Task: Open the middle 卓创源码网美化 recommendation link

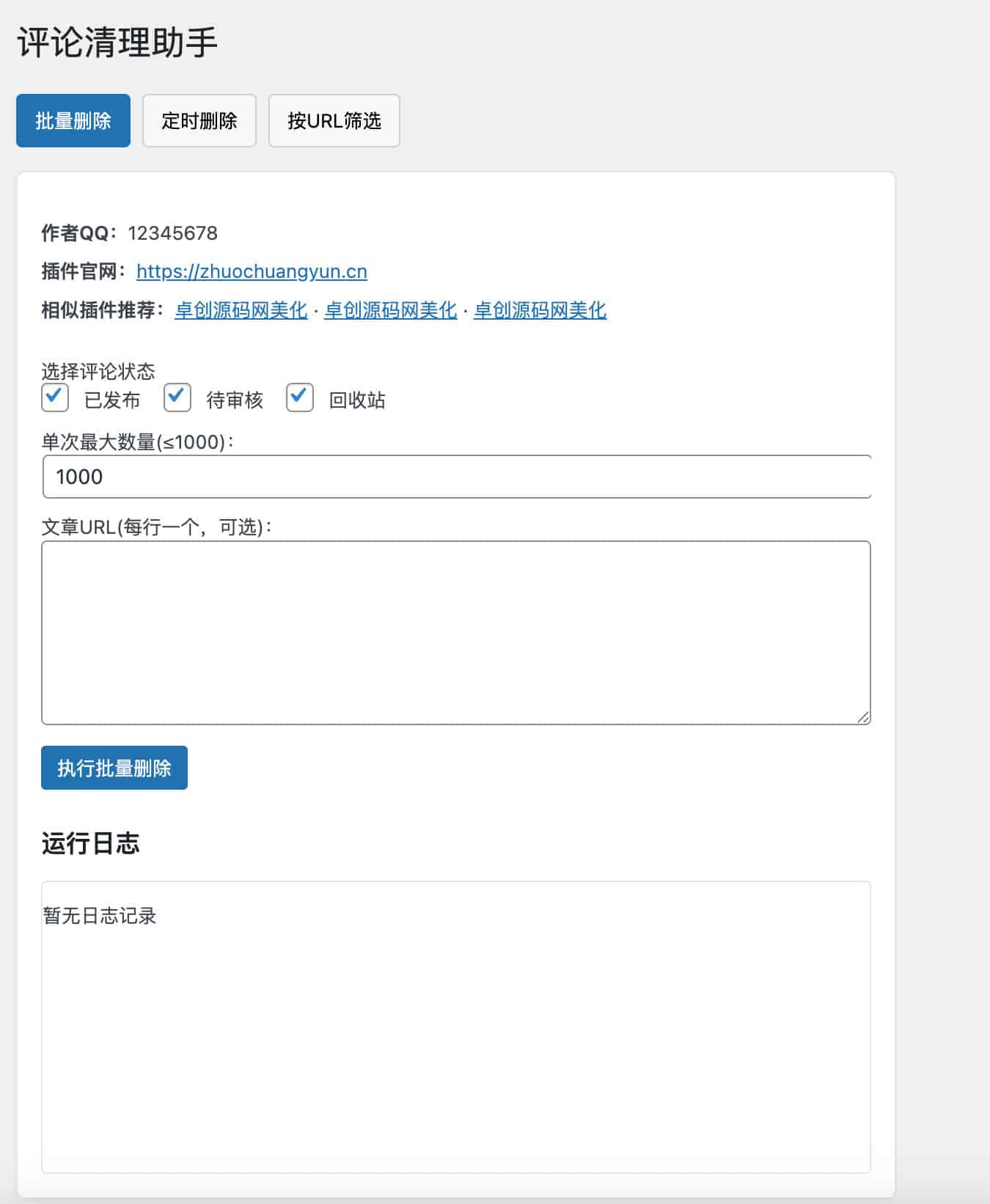Action: pos(391,310)
